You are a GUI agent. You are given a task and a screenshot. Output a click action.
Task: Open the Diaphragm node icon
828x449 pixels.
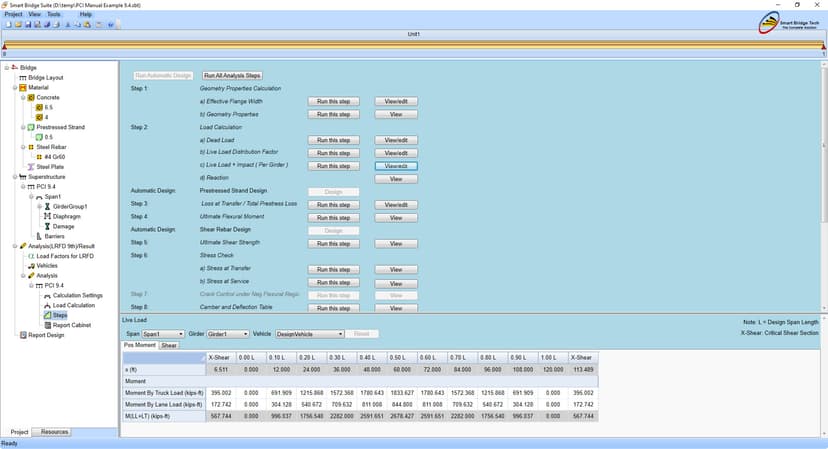pos(48,217)
